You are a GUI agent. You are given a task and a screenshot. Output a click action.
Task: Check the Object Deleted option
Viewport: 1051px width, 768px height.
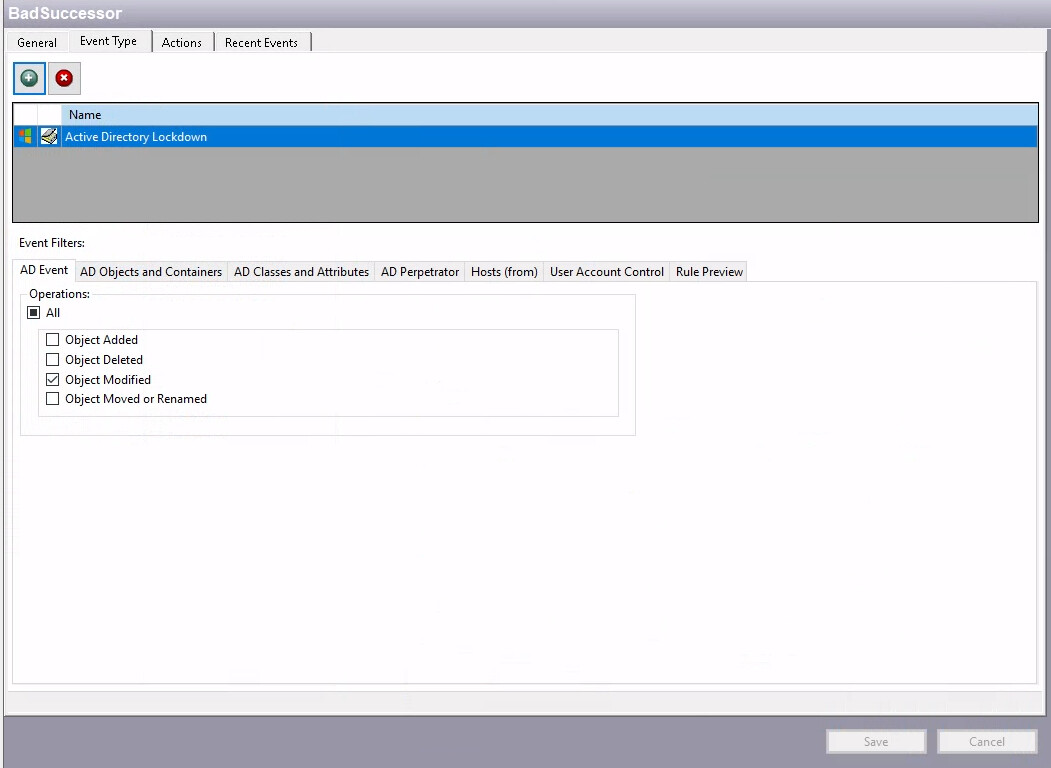(x=53, y=360)
